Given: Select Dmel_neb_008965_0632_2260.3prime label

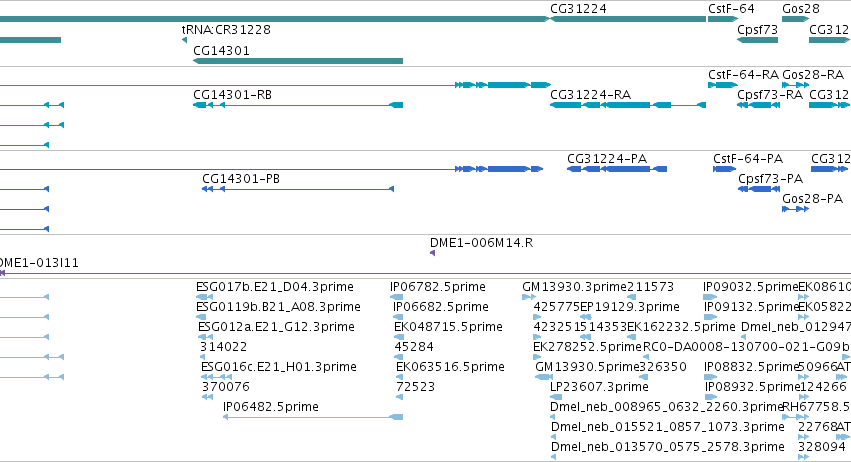Looking at the screenshot, I should [x=666, y=407].
